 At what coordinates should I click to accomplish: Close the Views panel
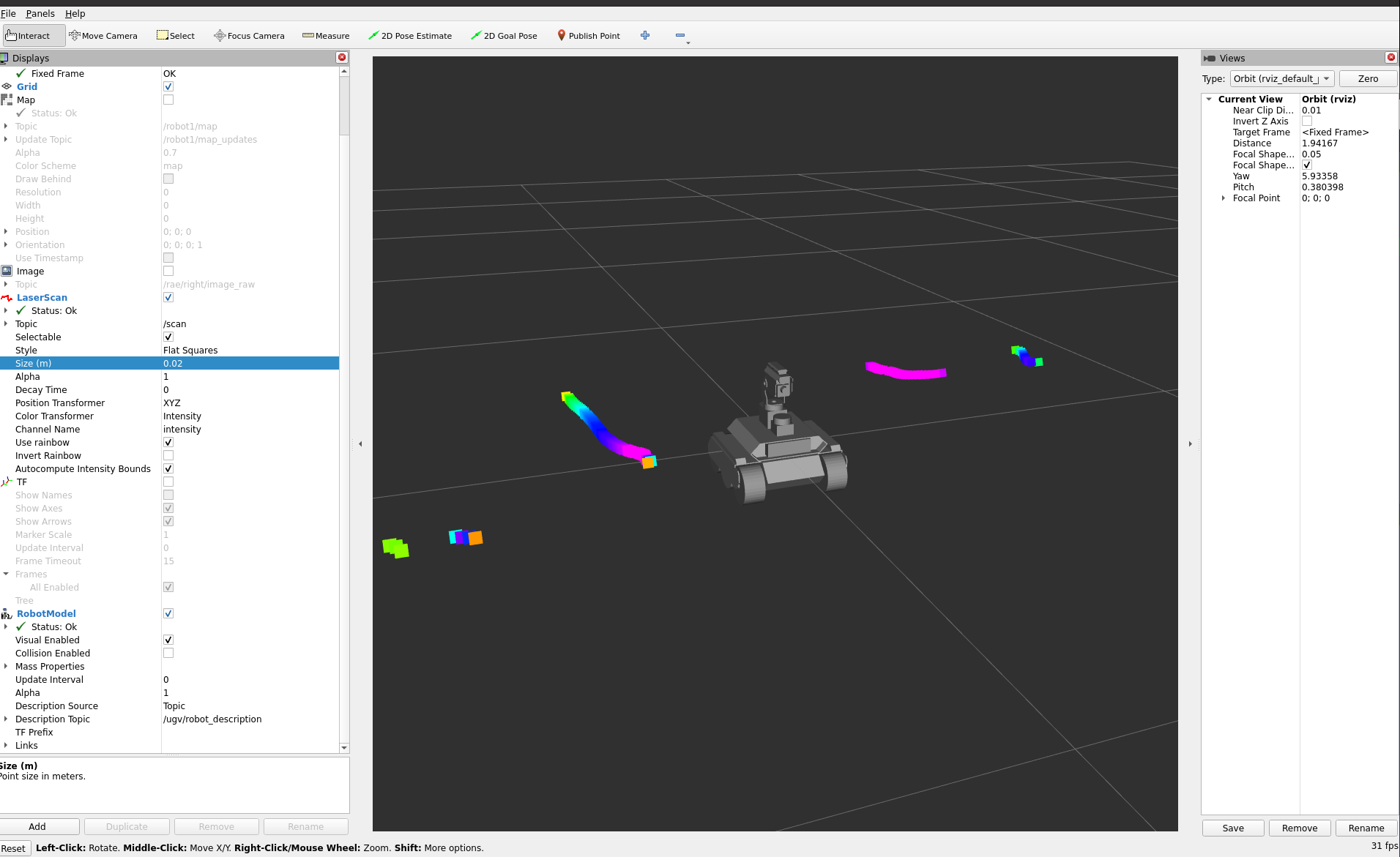coord(1391,57)
